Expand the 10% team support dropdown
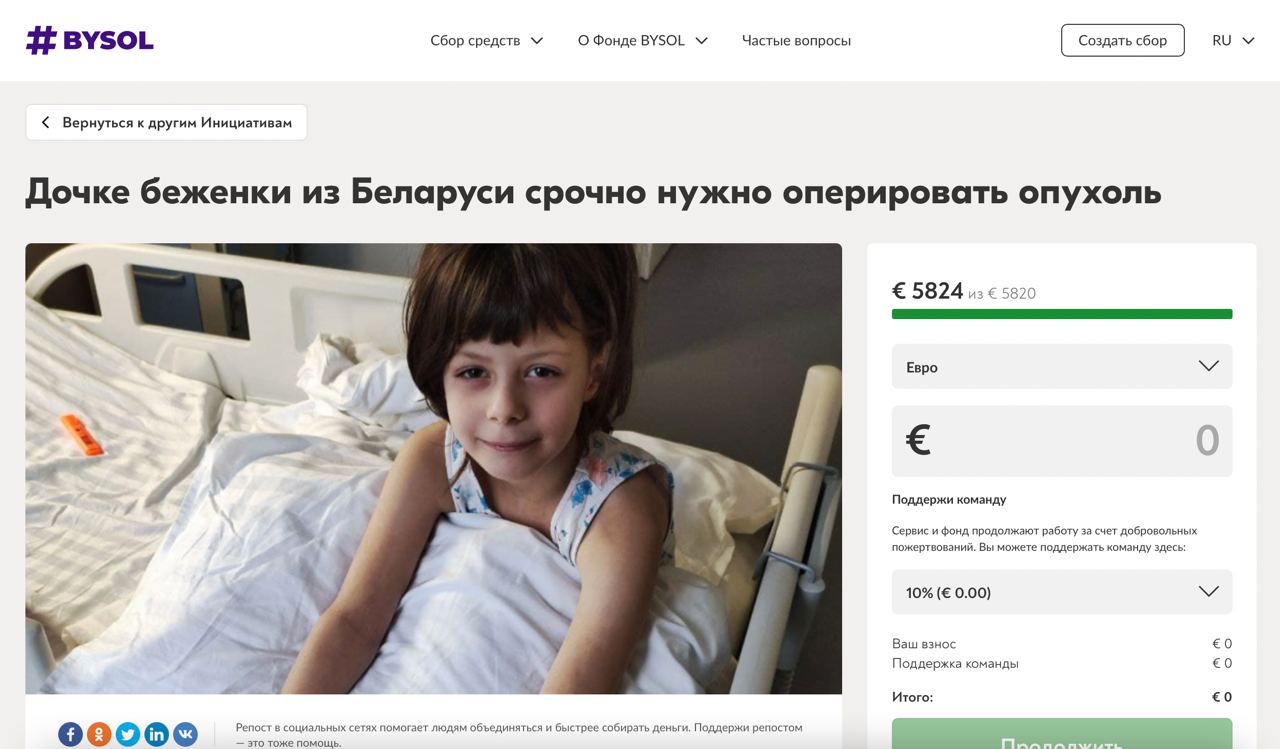Viewport: 1280px width, 749px height. (1062, 592)
